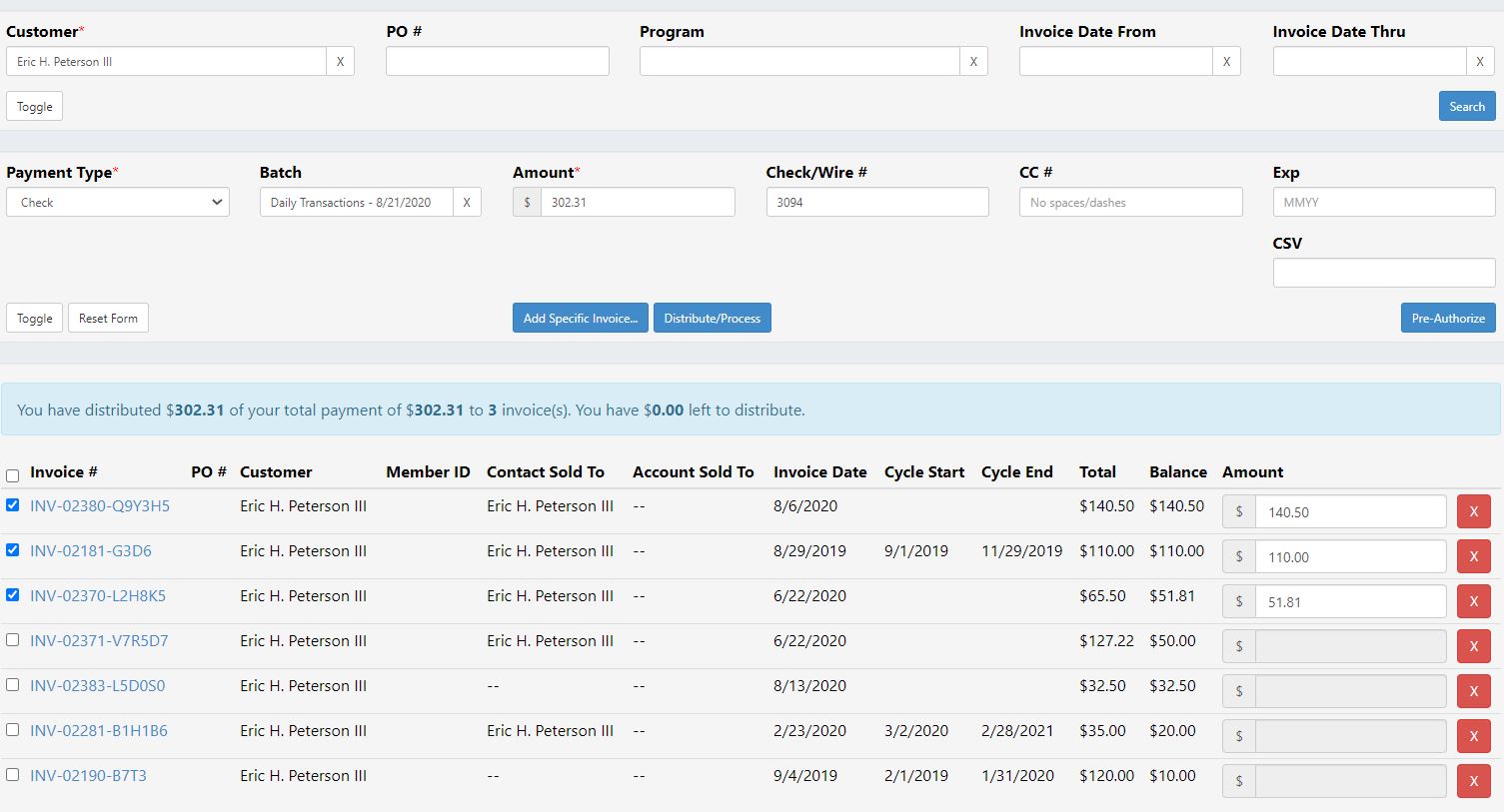Click the Search button
This screenshot has height=812, width=1504.
click(x=1467, y=106)
